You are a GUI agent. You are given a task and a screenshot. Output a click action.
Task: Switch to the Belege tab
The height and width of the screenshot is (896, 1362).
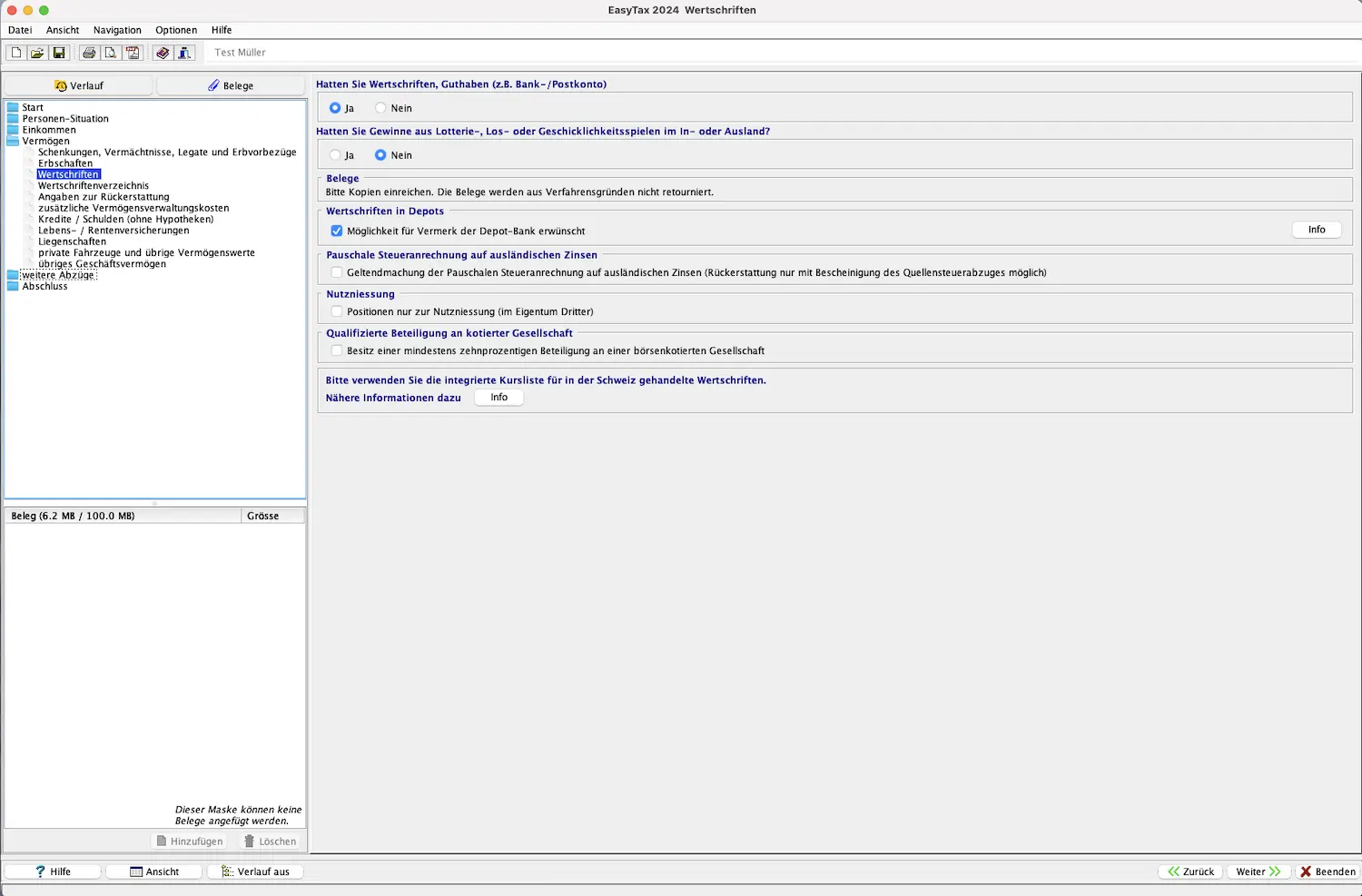pos(231,85)
